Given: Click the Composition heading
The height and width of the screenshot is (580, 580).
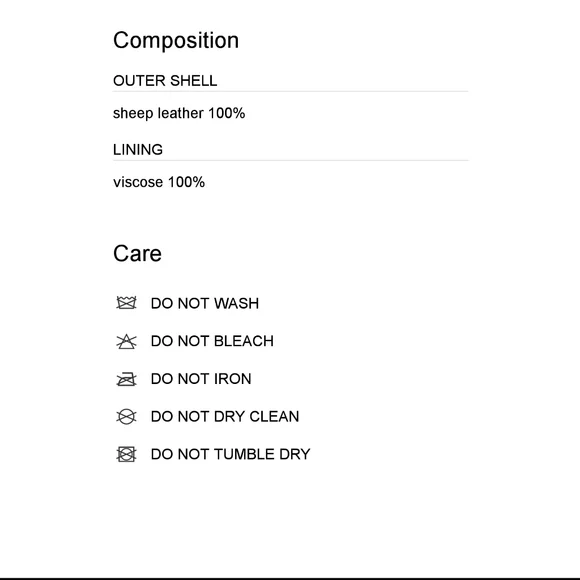Looking at the screenshot, I should coord(176,41).
